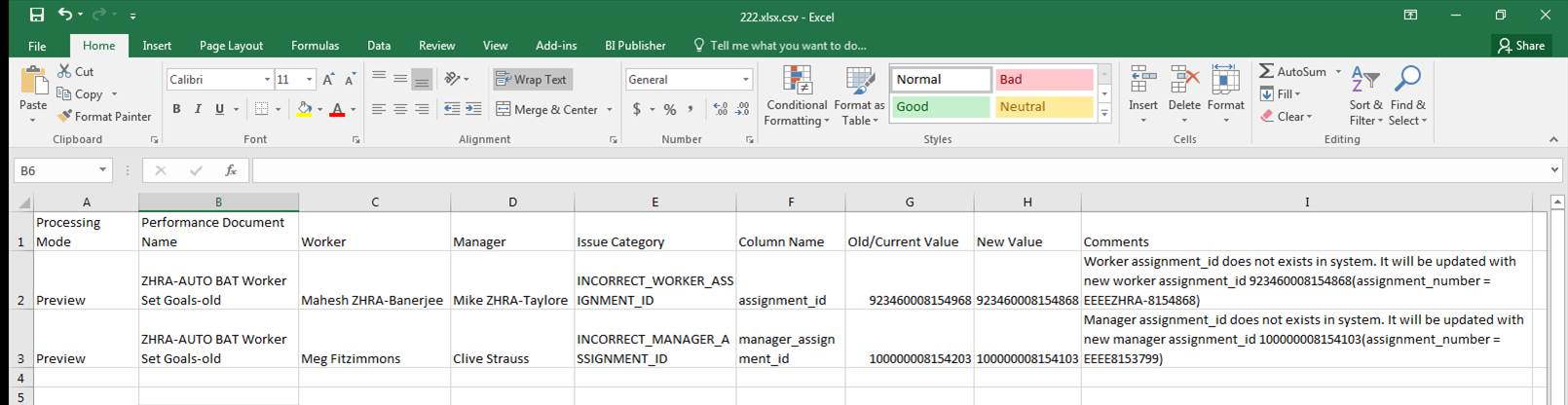Click the Format Painter brush icon
Viewport: 1568px width, 405px height.
65,116
